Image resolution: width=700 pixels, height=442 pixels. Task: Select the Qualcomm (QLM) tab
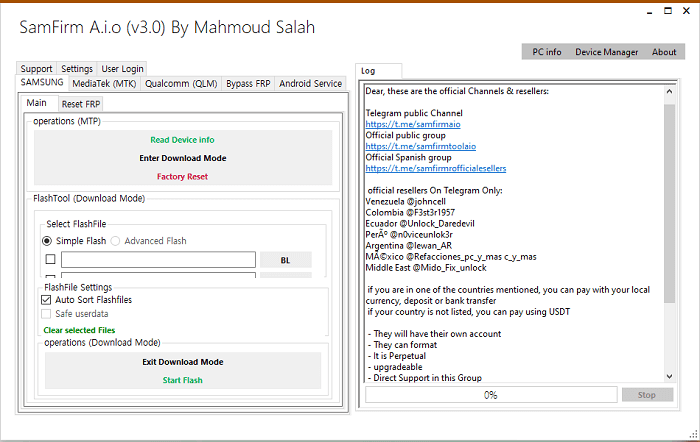pyautogui.click(x=181, y=83)
